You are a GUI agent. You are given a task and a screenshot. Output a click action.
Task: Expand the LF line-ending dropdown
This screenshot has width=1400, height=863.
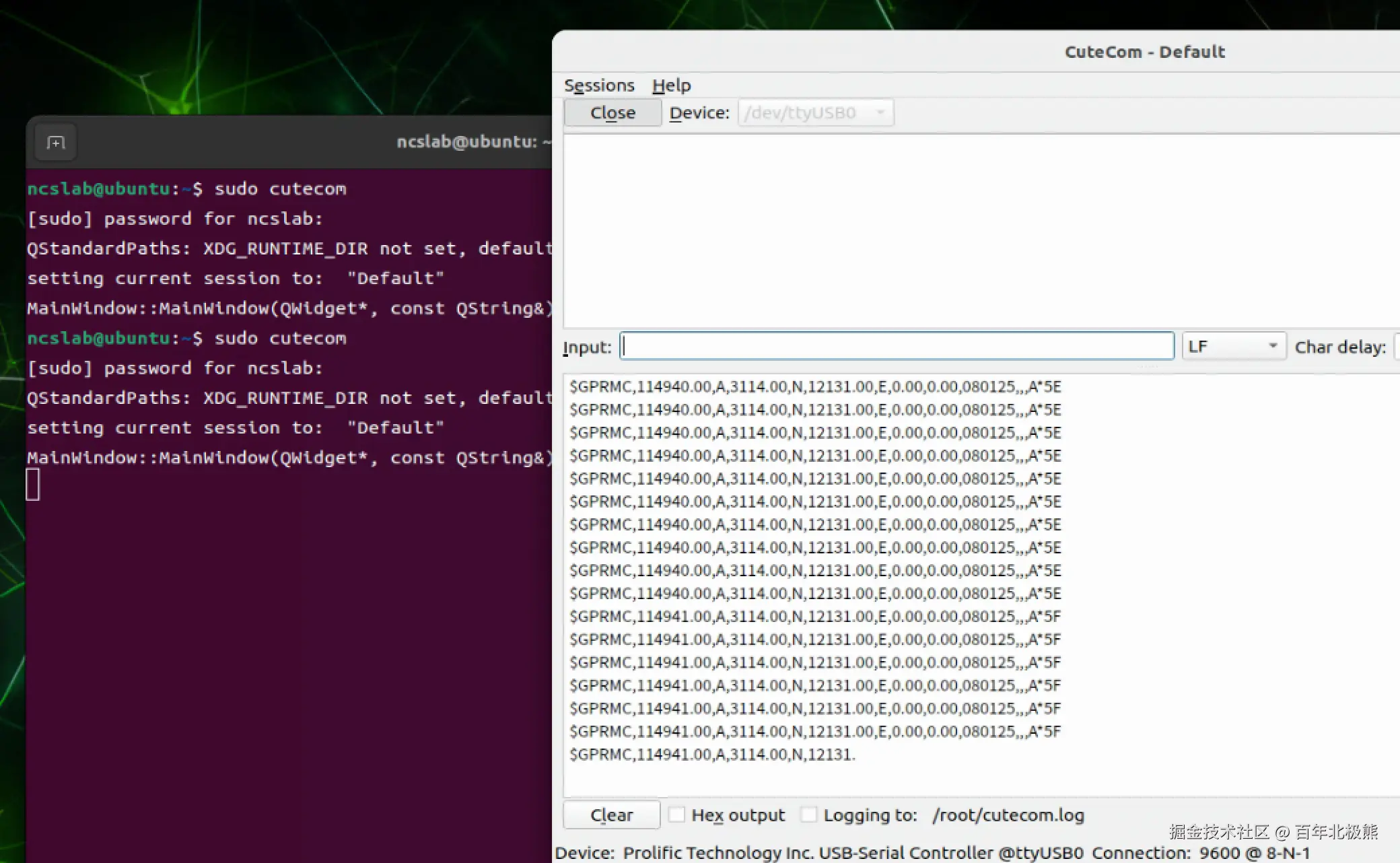click(x=1233, y=347)
